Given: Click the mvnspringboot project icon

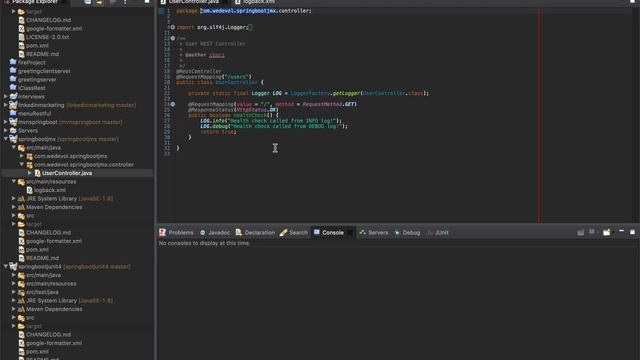Looking at the screenshot, I should 13,122.
